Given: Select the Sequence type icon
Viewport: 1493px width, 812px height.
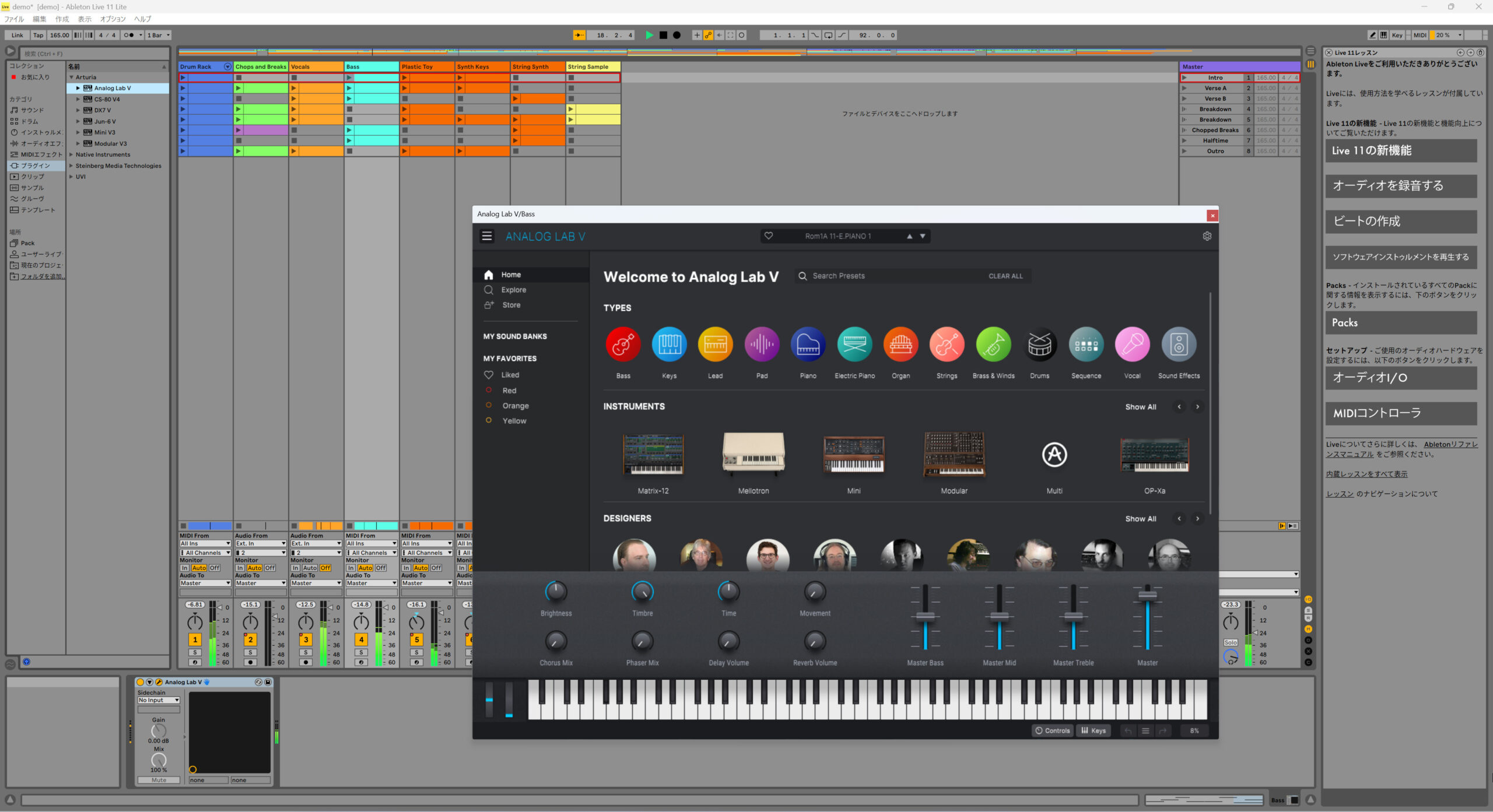Looking at the screenshot, I should point(1086,345).
